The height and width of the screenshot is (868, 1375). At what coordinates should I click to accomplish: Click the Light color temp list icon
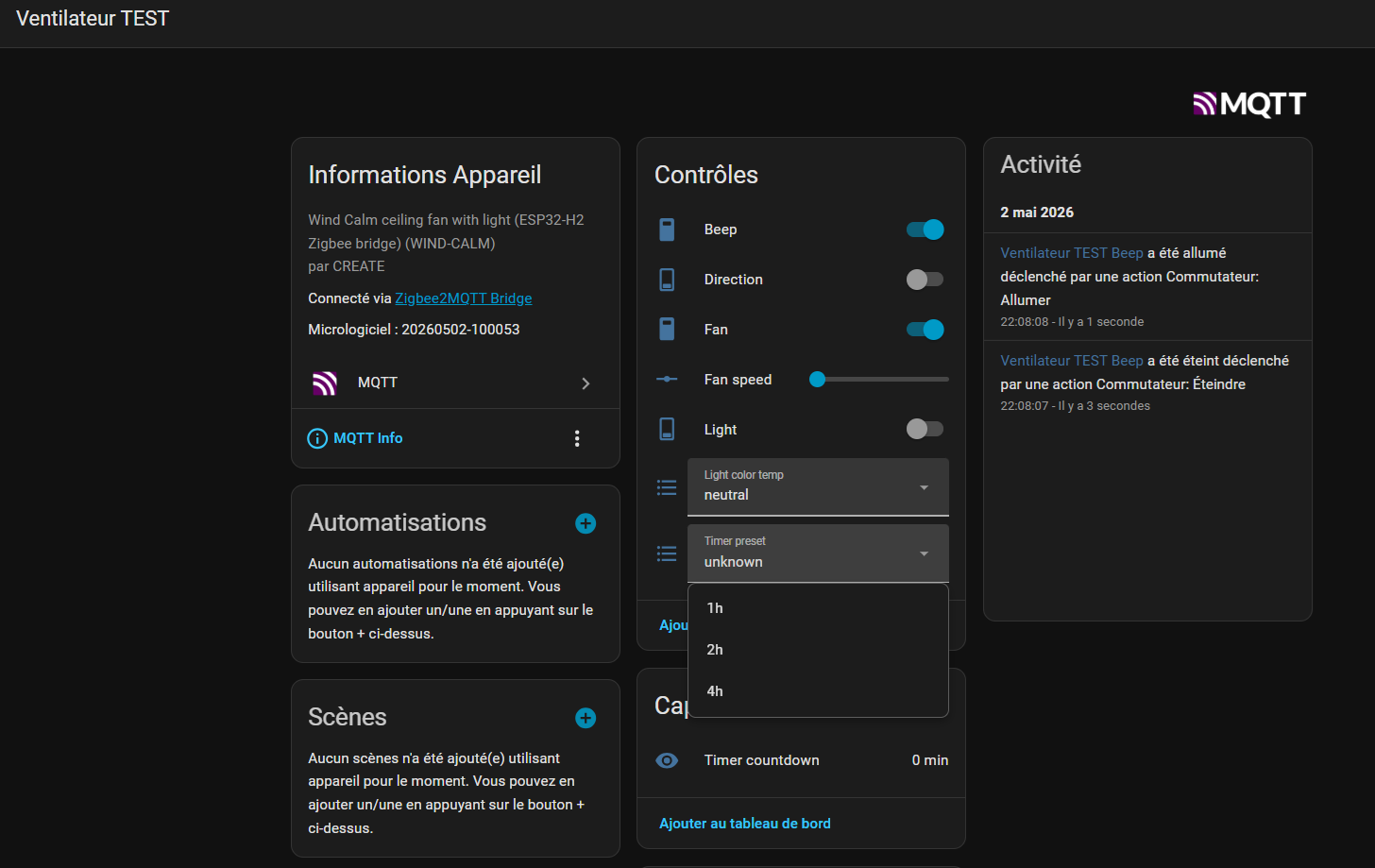[x=667, y=487]
